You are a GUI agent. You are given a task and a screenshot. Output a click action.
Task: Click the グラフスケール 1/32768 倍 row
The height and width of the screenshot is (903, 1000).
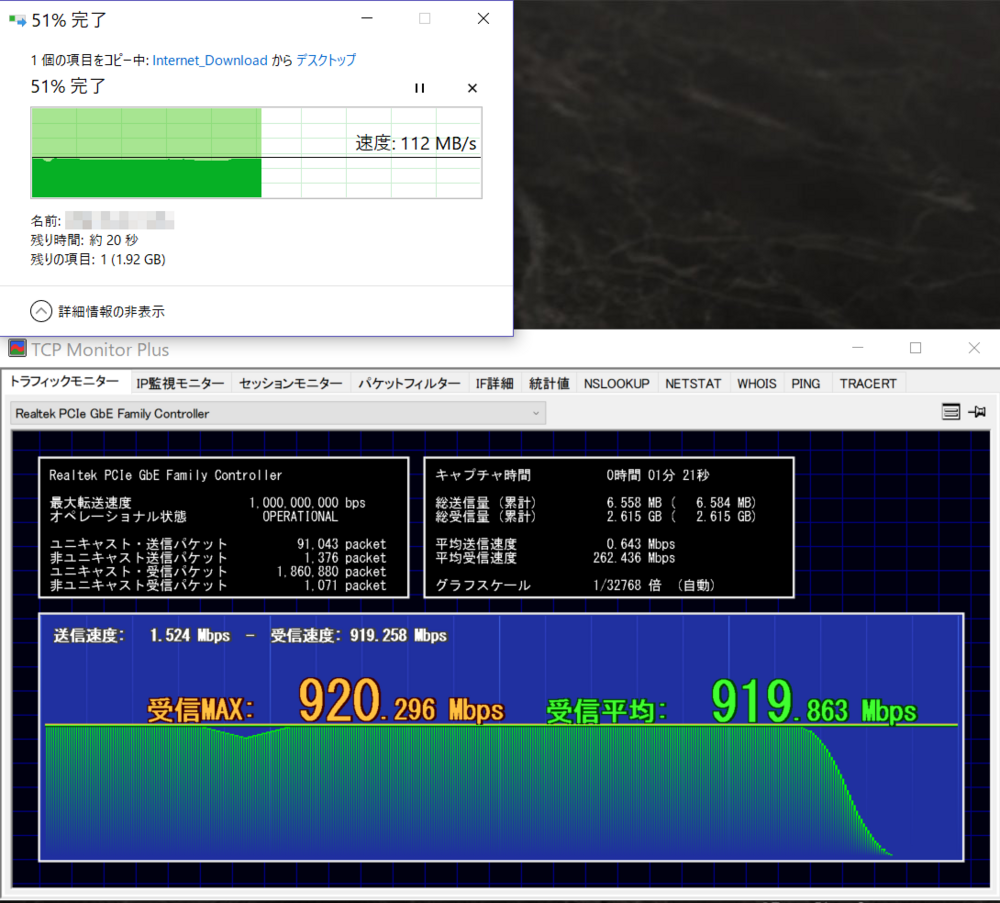tap(575, 585)
